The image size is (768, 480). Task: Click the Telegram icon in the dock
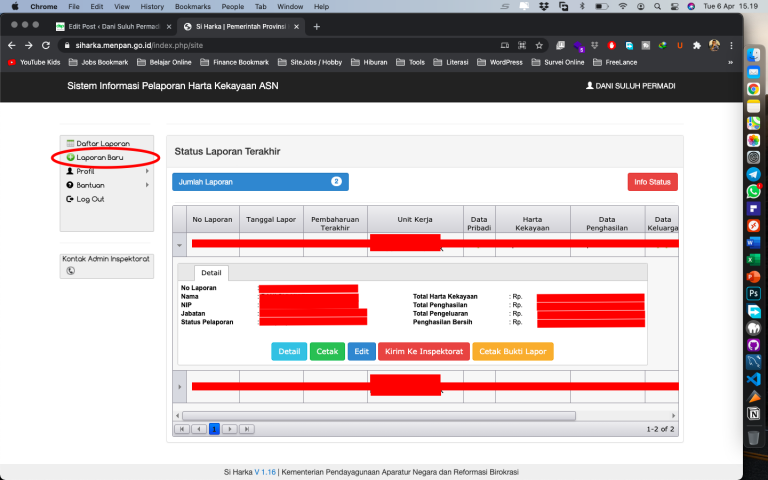pyautogui.click(x=753, y=174)
